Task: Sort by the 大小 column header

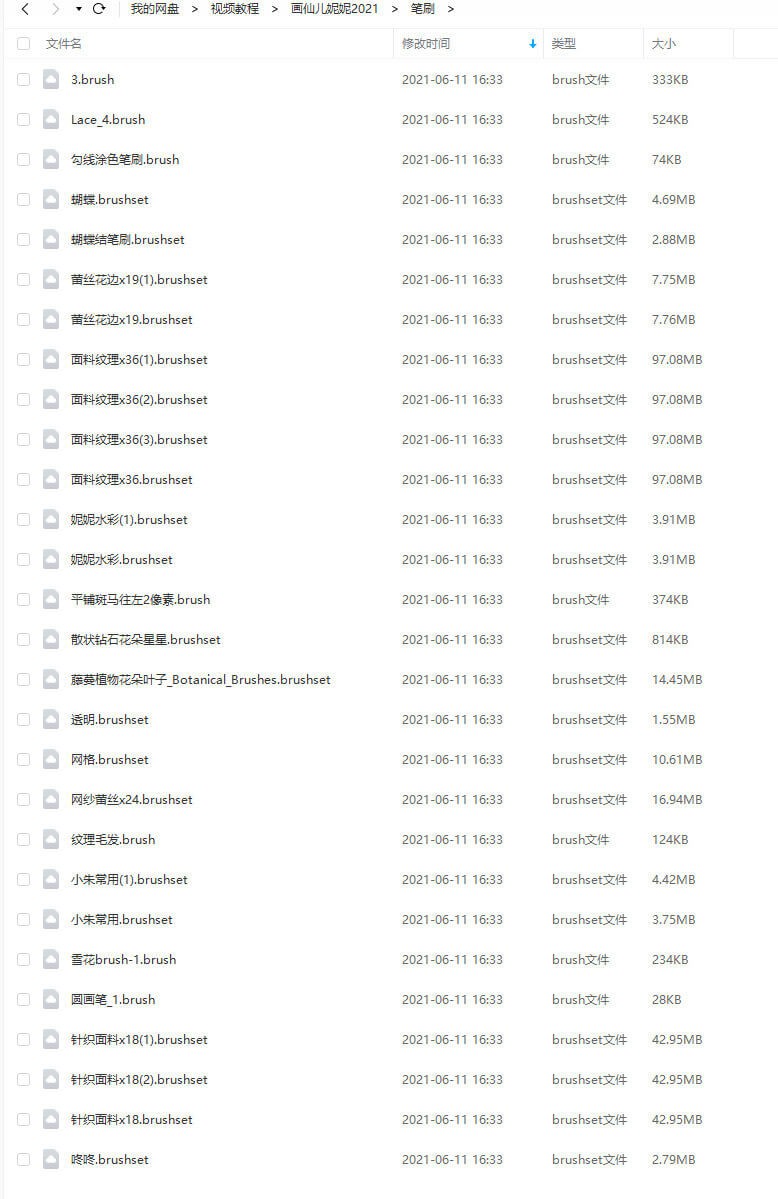Action: (x=664, y=44)
